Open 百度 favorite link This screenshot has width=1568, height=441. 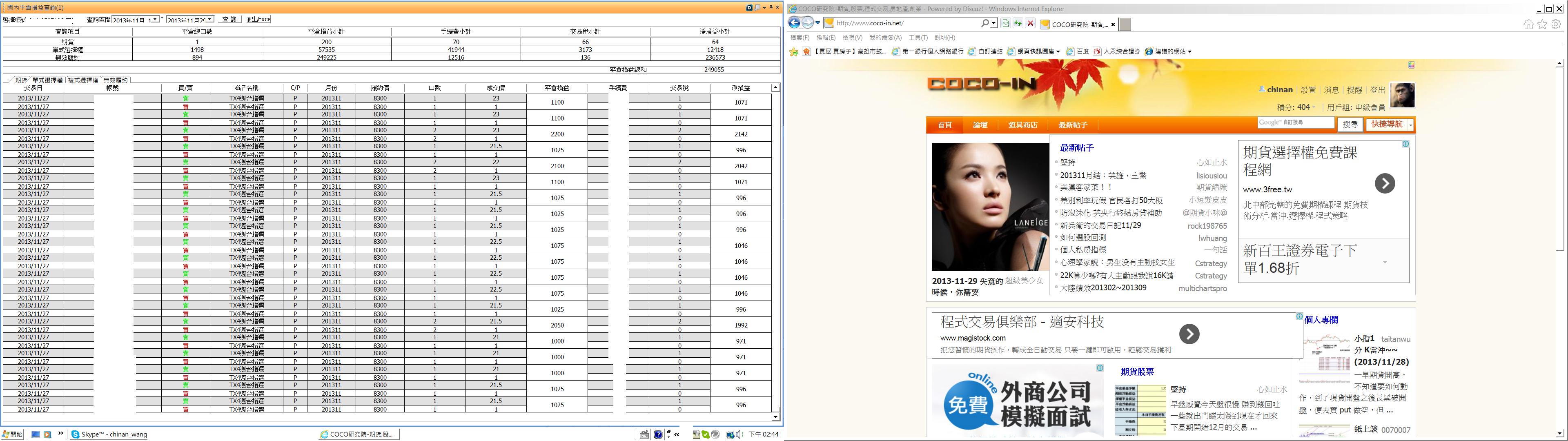coord(1077,52)
